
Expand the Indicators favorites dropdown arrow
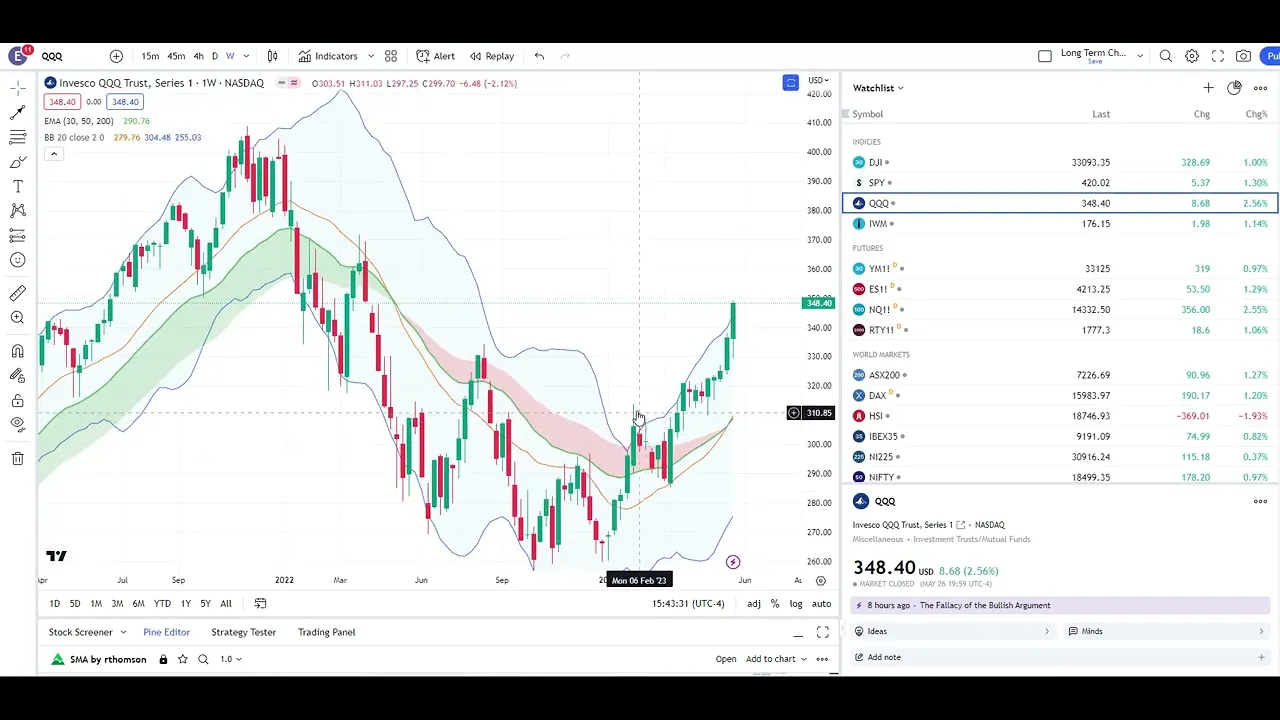371,56
